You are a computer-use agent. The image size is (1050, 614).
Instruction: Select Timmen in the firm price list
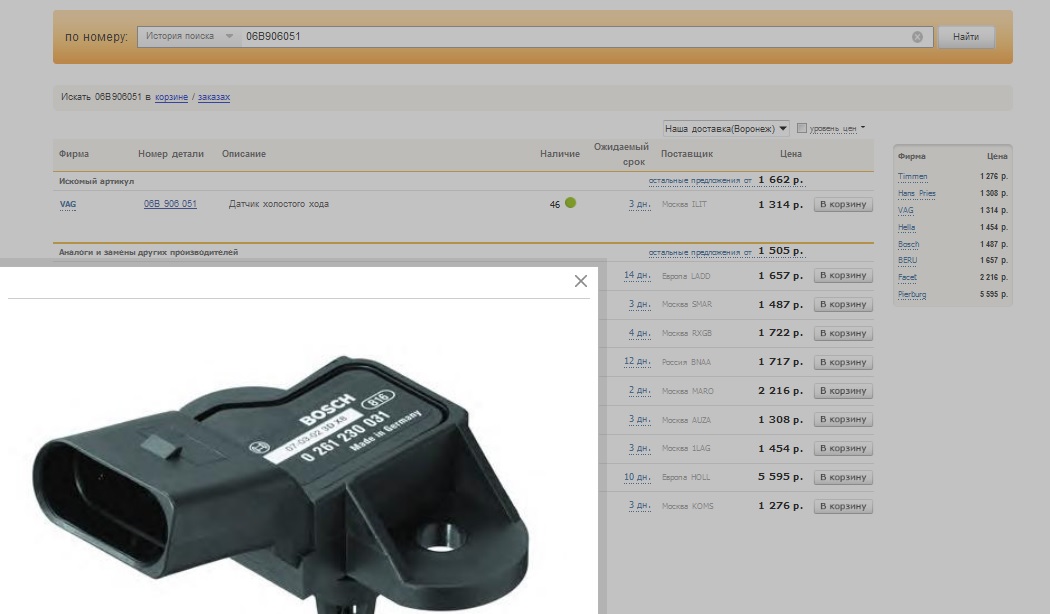(x=912, y=177)
